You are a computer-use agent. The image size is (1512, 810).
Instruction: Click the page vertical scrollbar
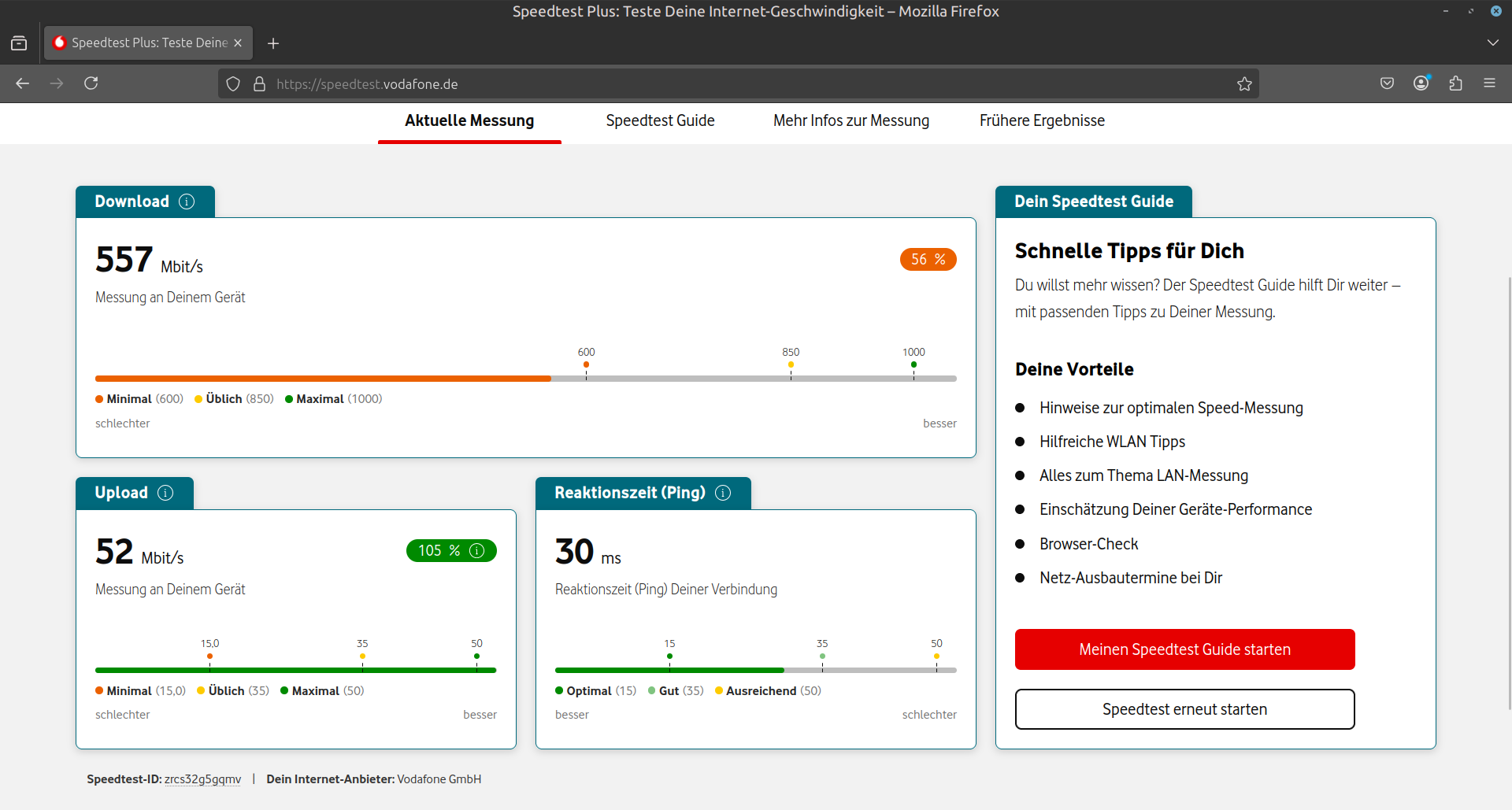(x=1508, y=493)
